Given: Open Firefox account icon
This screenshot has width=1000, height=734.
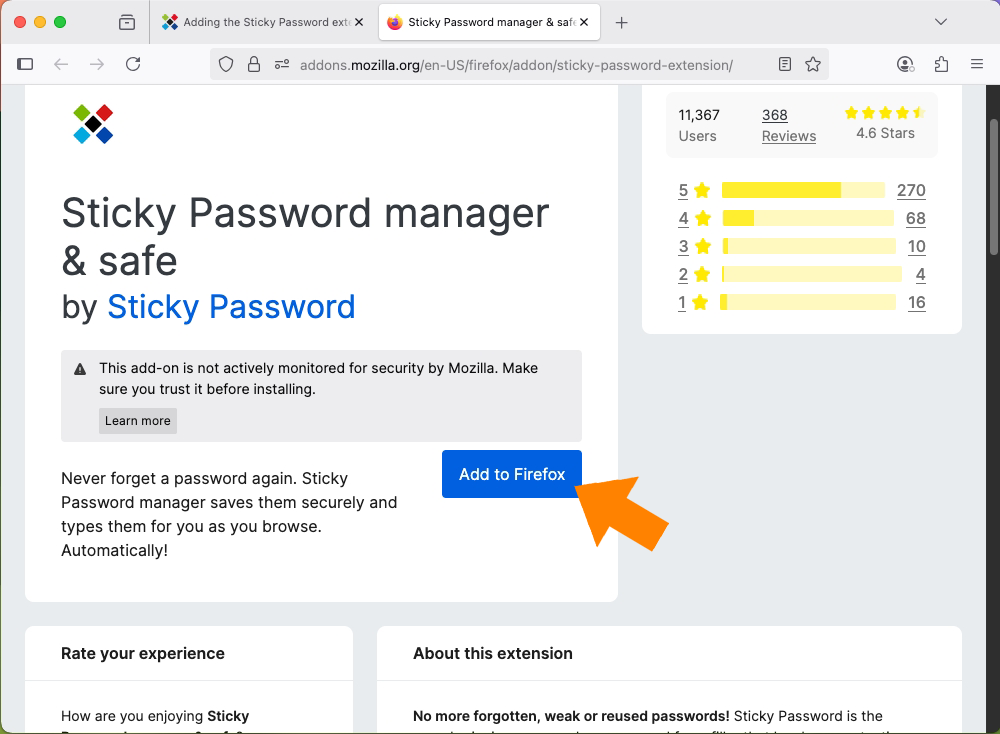Looking at the screenshot, I should pyautogui.click(x=905, y=64).
